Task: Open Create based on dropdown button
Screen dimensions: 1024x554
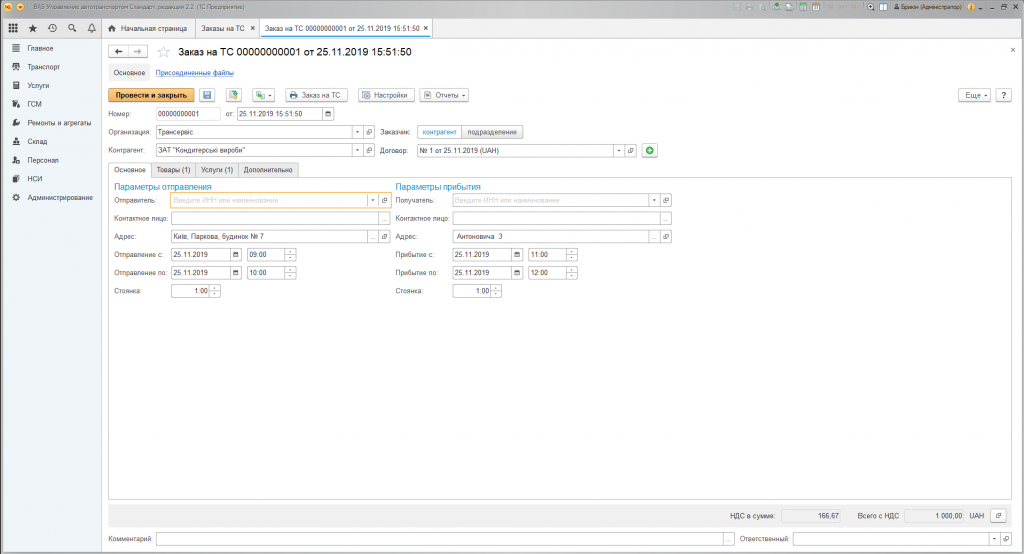Action: click(x=263, y=95)
